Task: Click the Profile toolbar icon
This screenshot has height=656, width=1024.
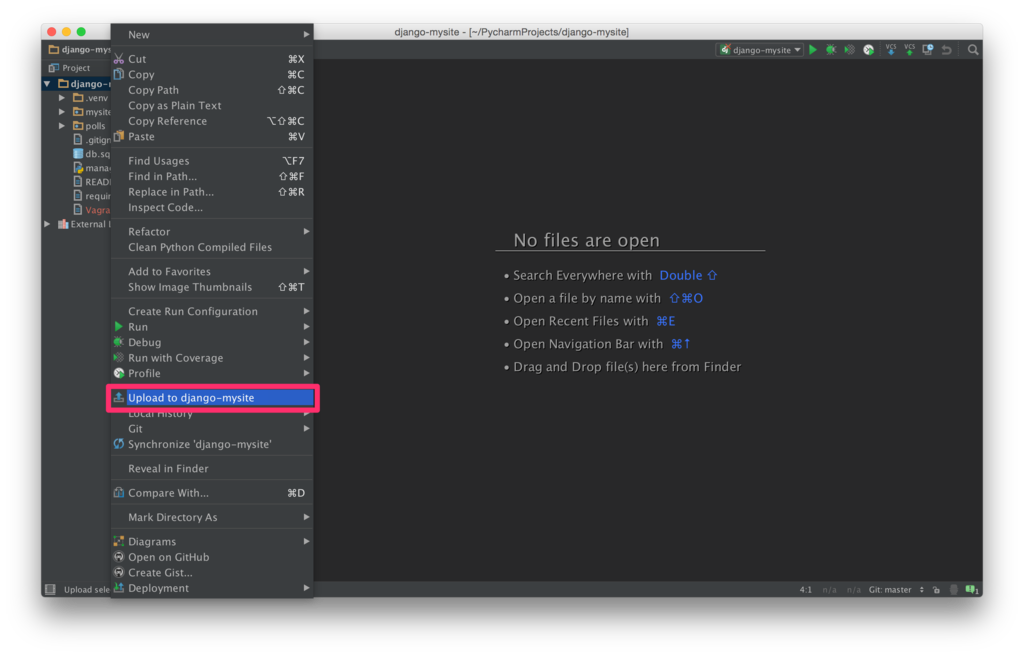Action: pyautogui.click(x=868, y=50)
